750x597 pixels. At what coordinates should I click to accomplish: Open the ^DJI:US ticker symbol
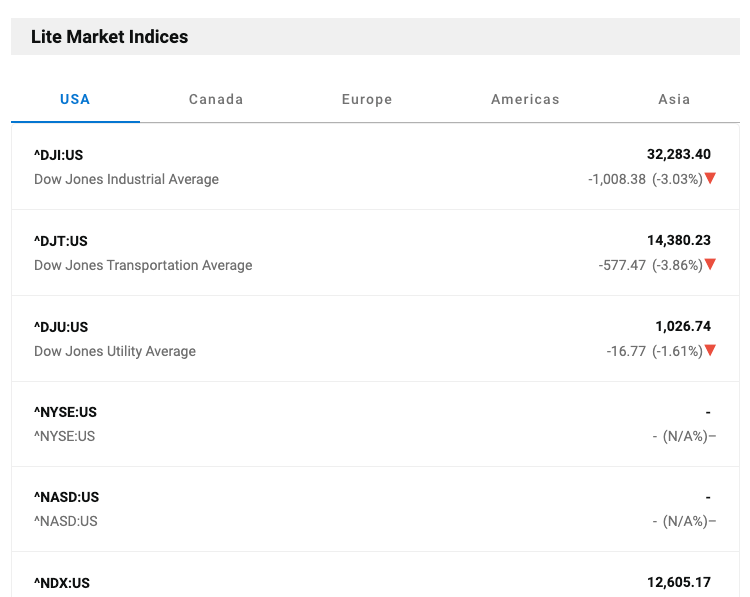pos(58,155)
